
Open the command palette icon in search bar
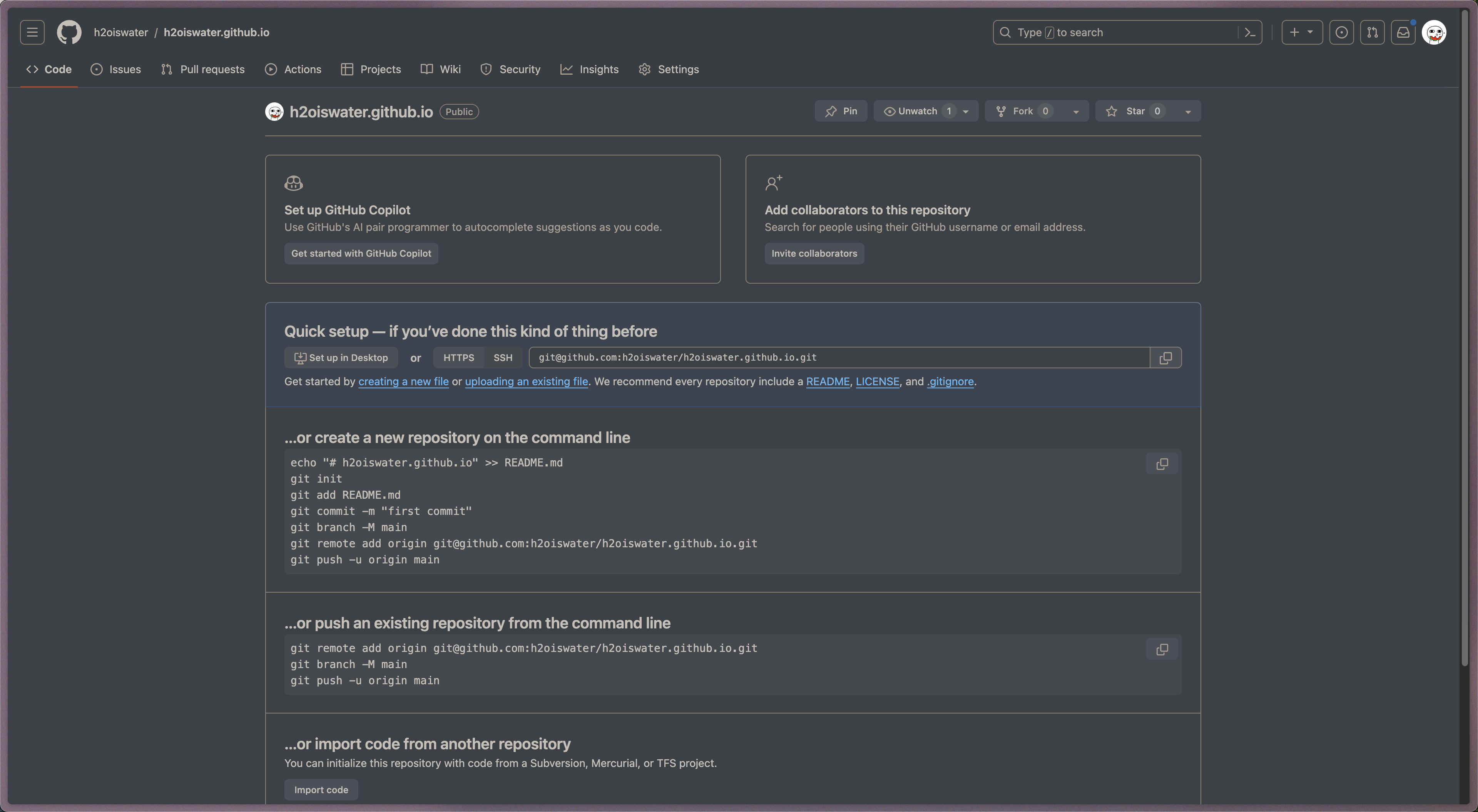(x=1250, y=33)
